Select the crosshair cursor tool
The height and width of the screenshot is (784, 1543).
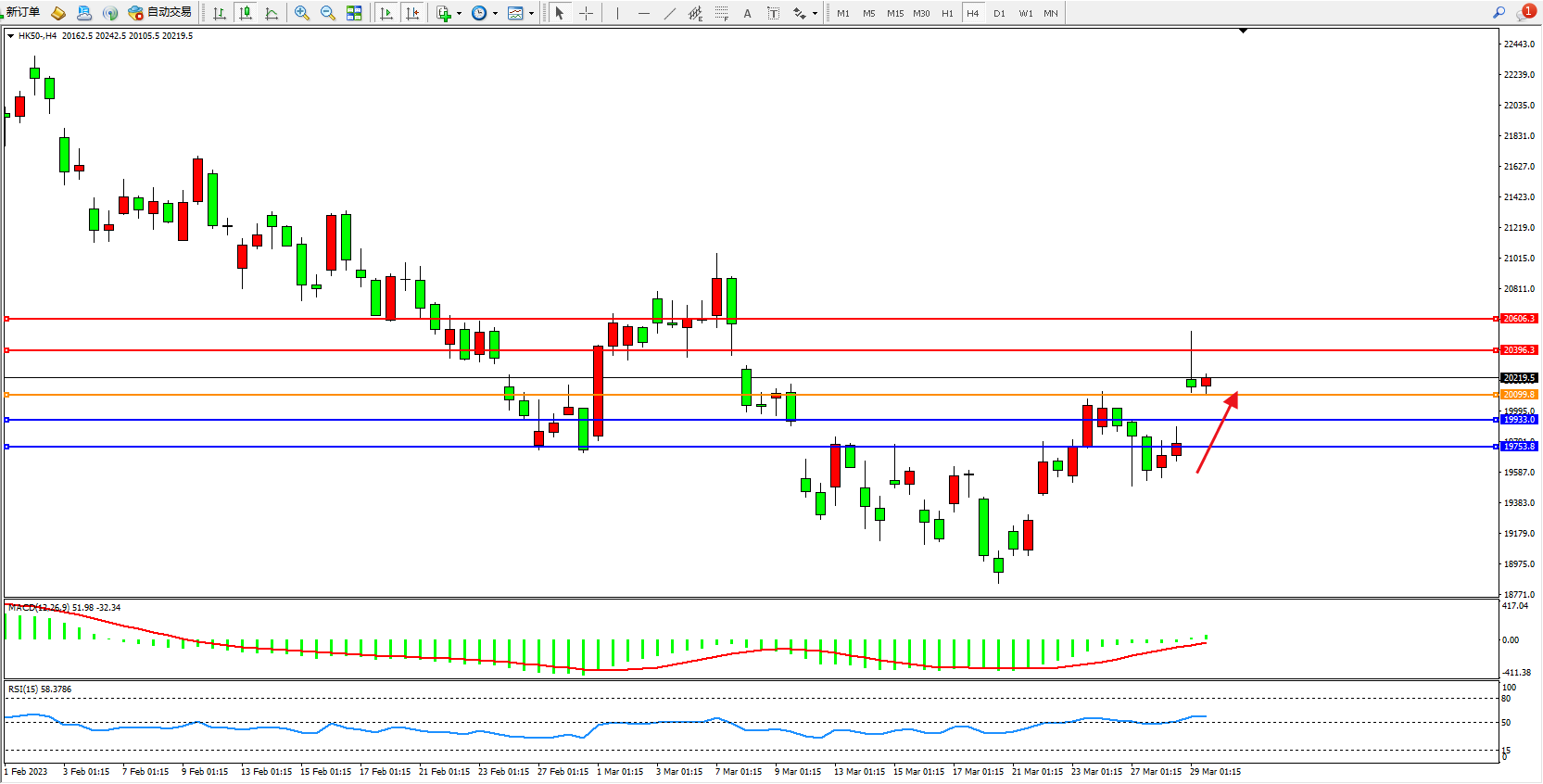pyautogui.click(x=586, y=13)
